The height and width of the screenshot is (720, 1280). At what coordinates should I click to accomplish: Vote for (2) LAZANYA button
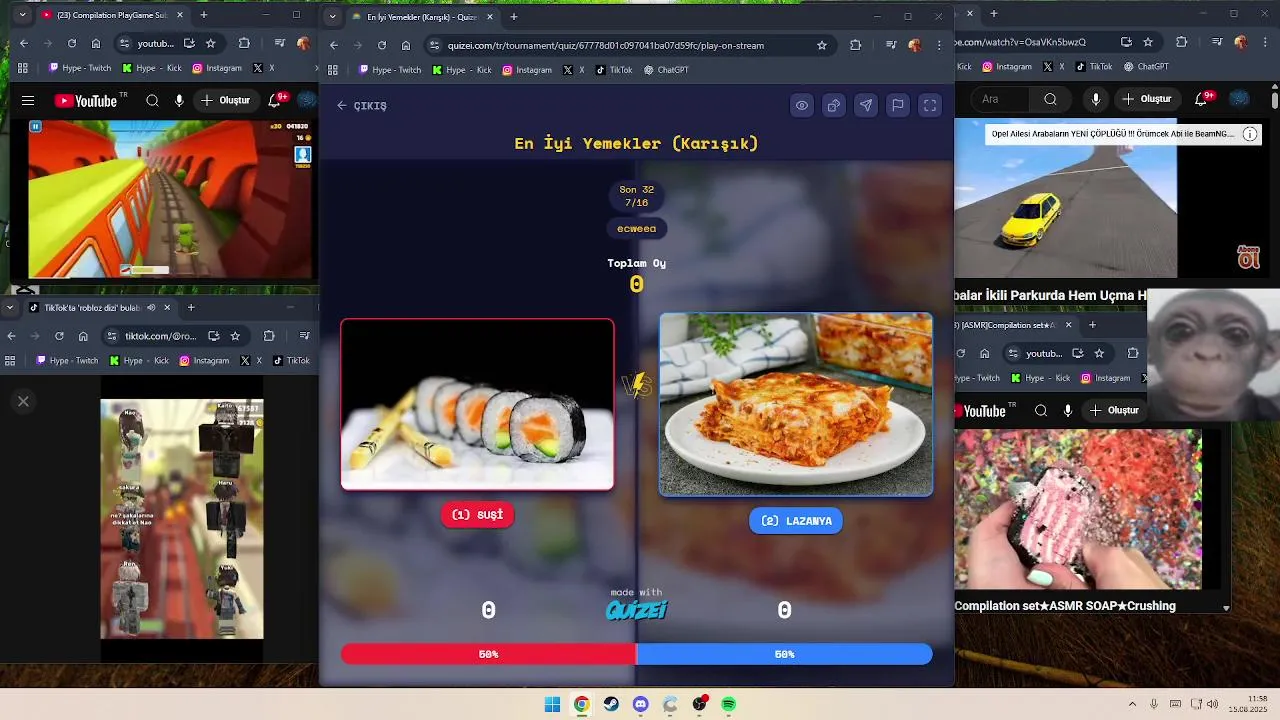click(x=796, y=521)
